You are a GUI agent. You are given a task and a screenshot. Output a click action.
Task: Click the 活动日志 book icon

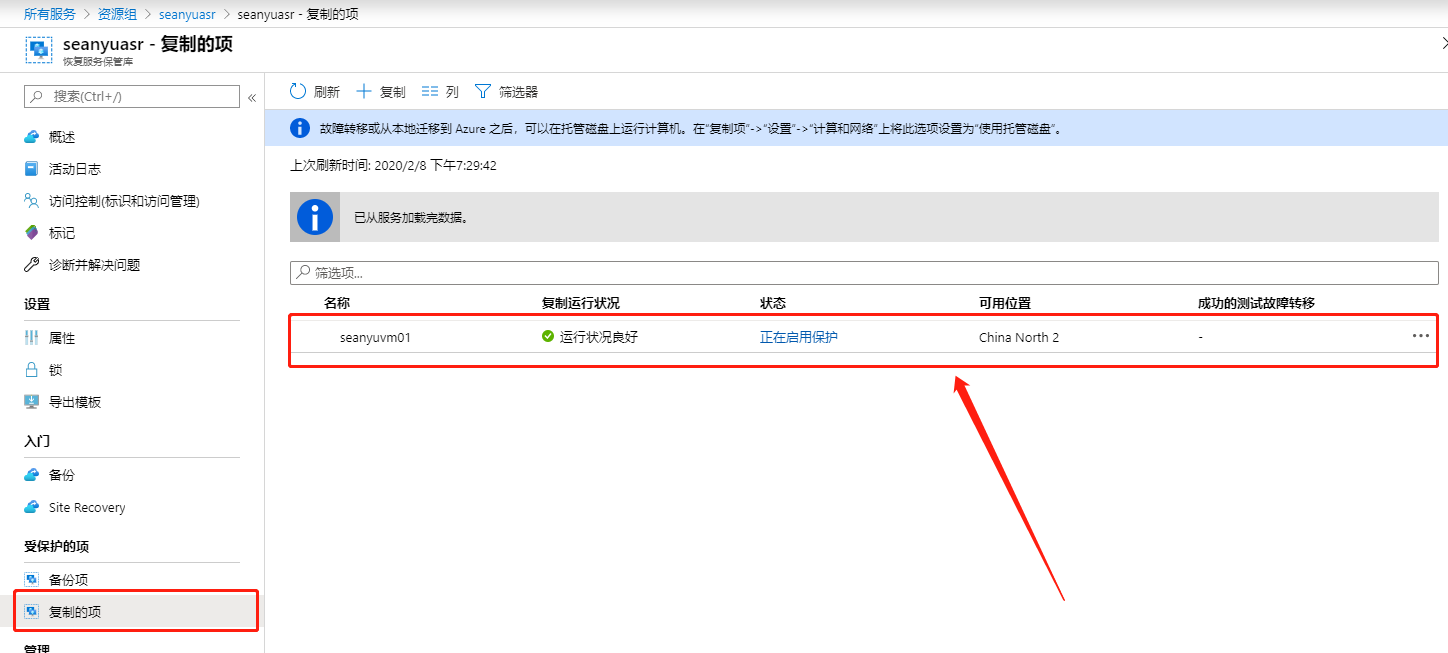(x=31, y=169)
